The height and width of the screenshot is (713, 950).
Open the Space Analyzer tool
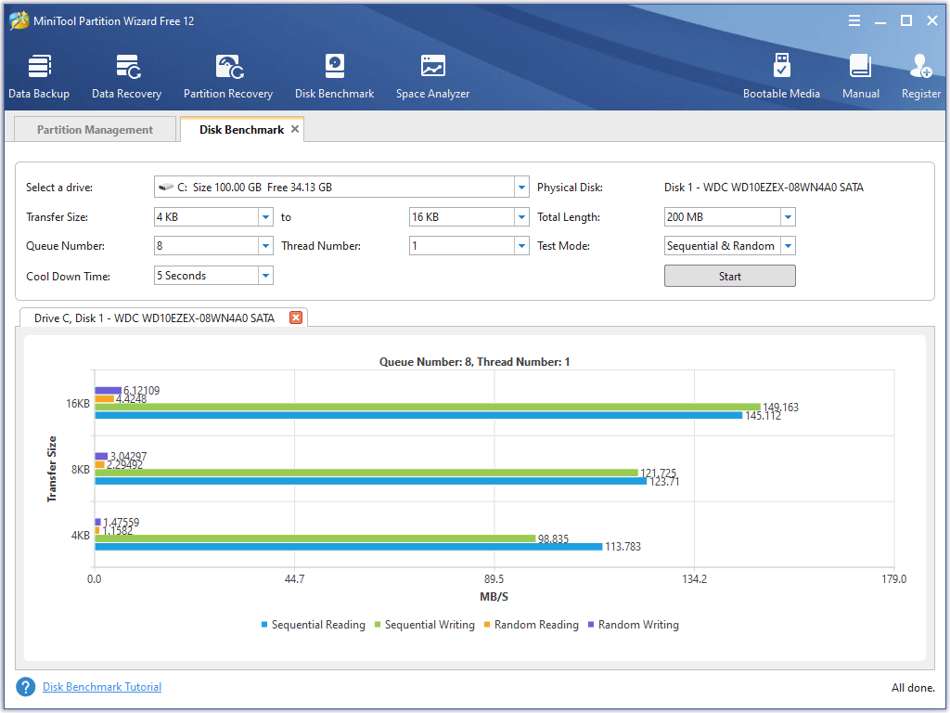coord(433,76)
